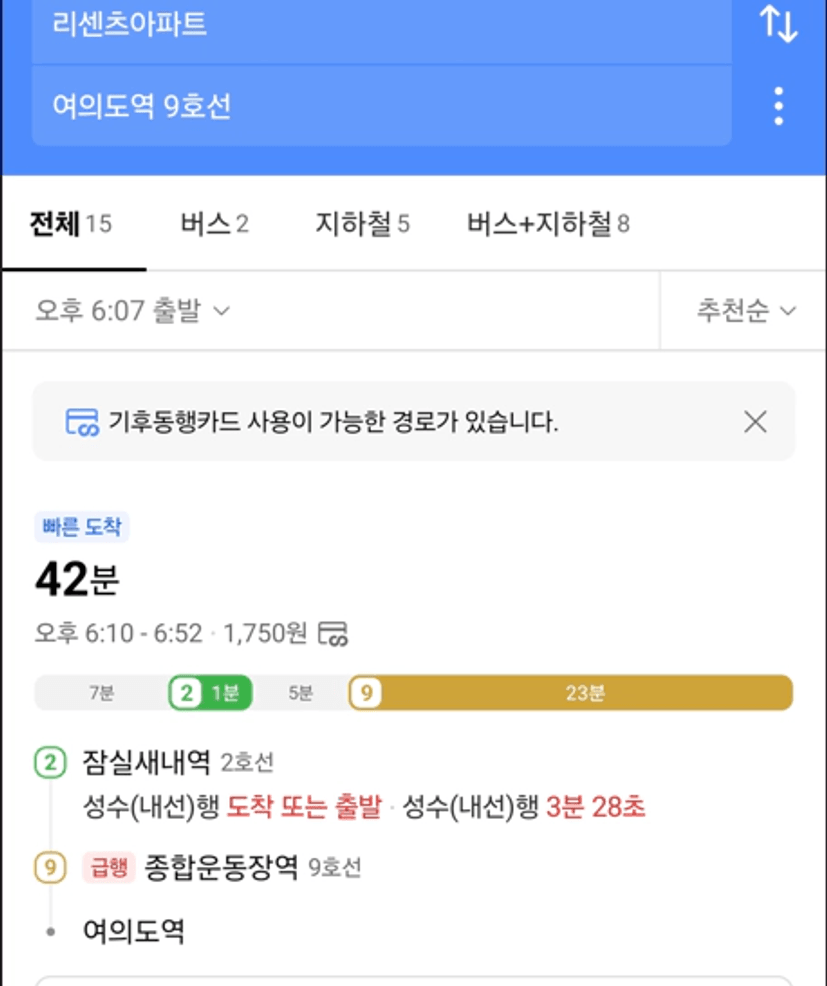Select the 전체 15 tab
827x986 pixels.
coord(71,224)
